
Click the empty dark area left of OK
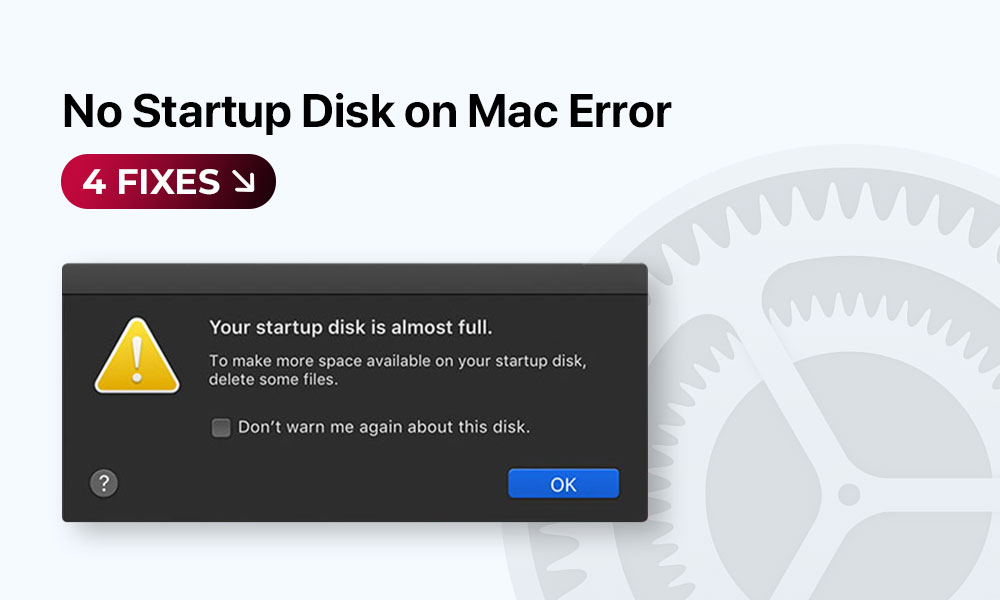point(306,483)
